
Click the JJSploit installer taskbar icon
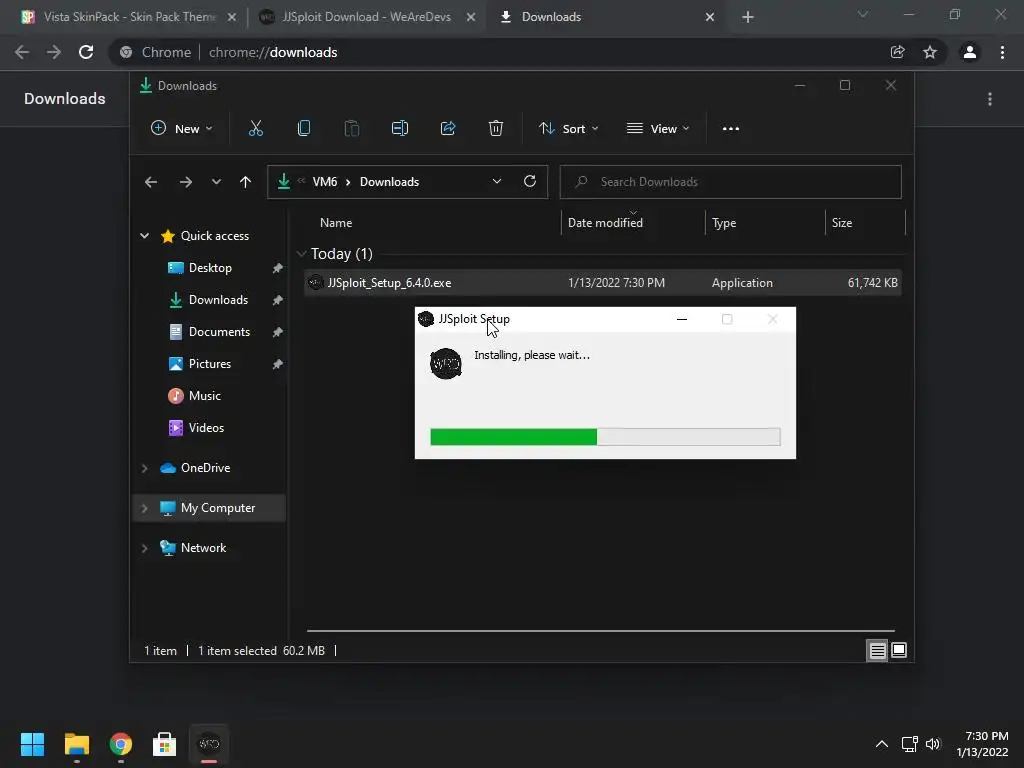coord(209,744)
